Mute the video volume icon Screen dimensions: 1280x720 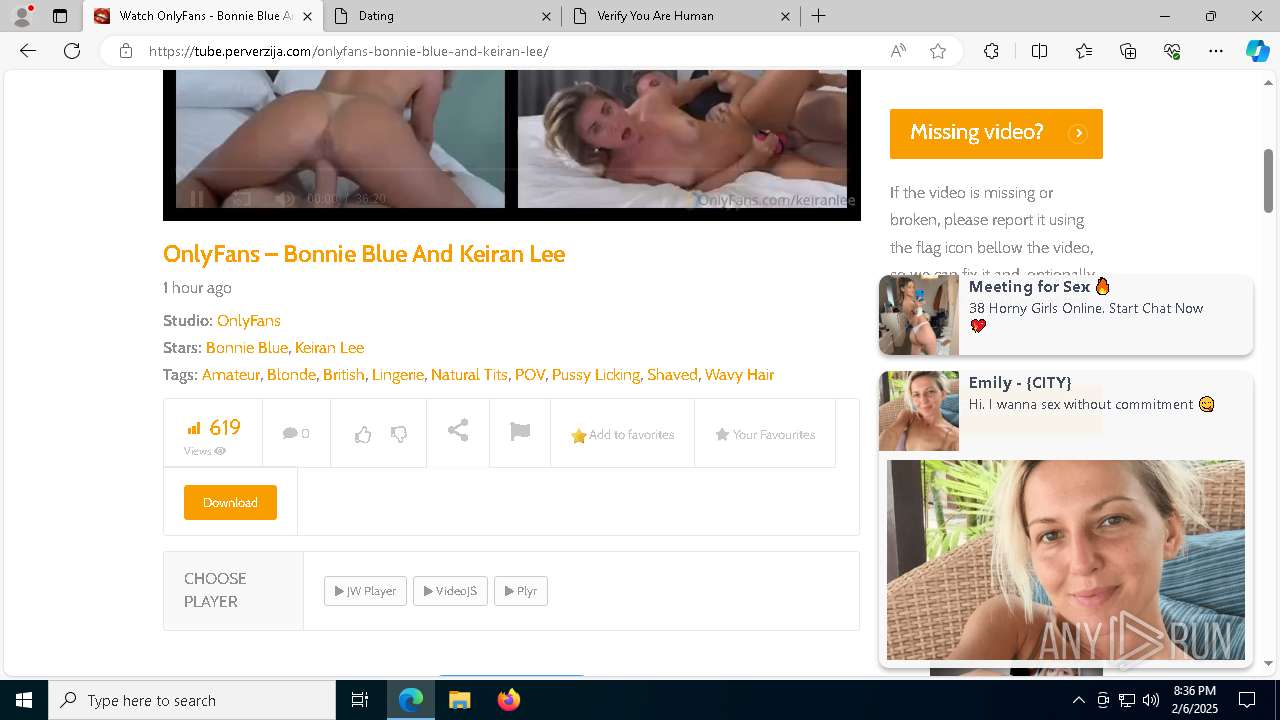[x=285, y=198]
